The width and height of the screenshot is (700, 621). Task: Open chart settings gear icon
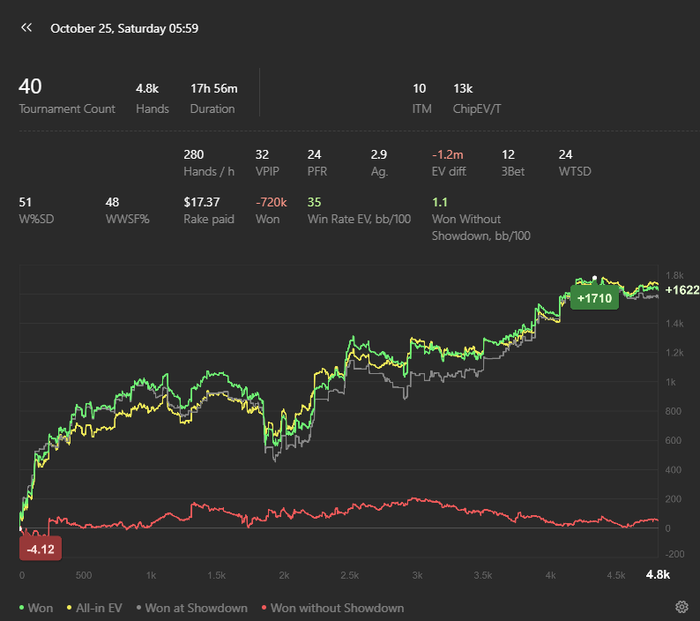[x=681, y=607]
